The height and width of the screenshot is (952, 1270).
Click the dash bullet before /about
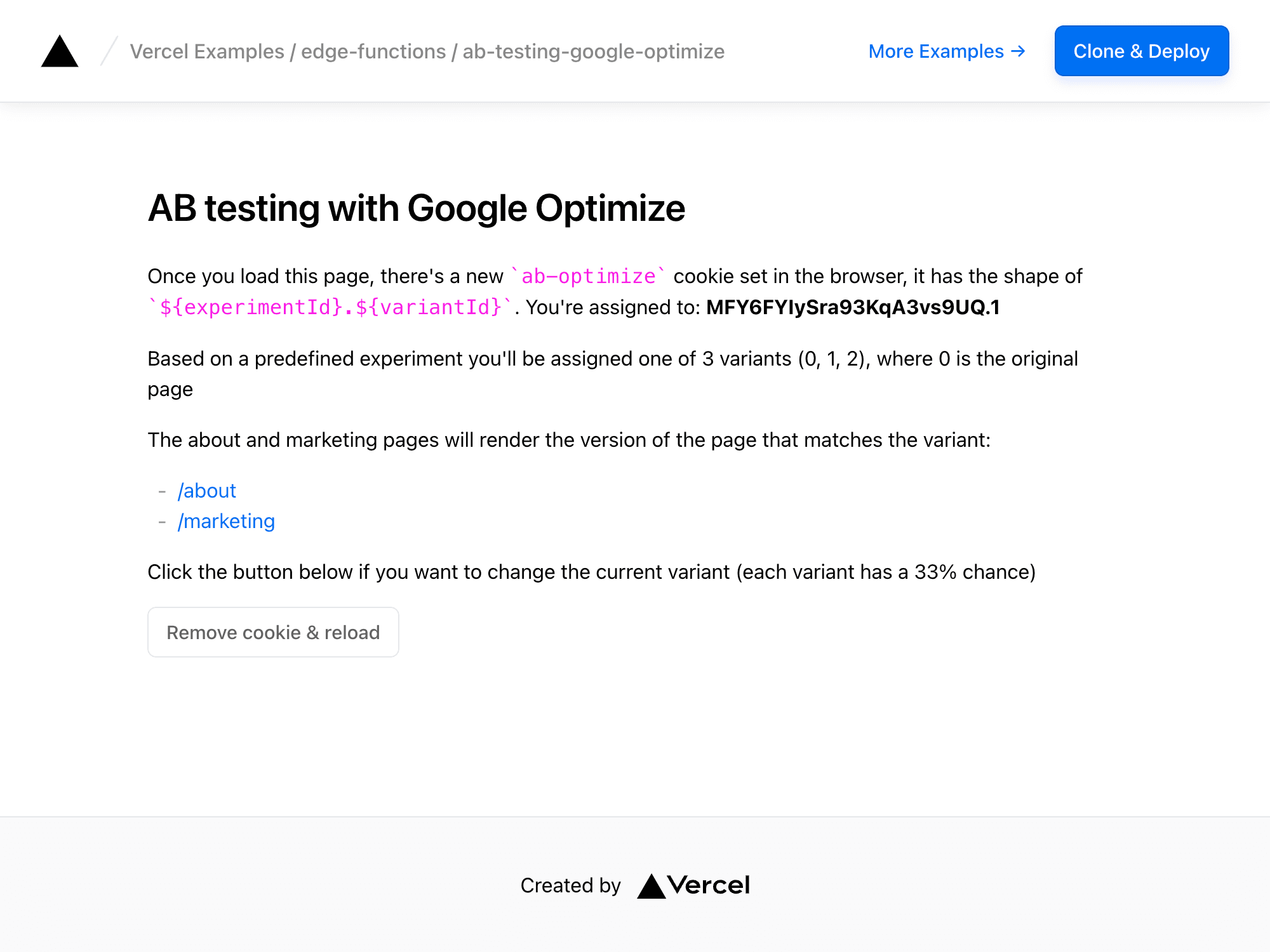[x=163, y=491]
